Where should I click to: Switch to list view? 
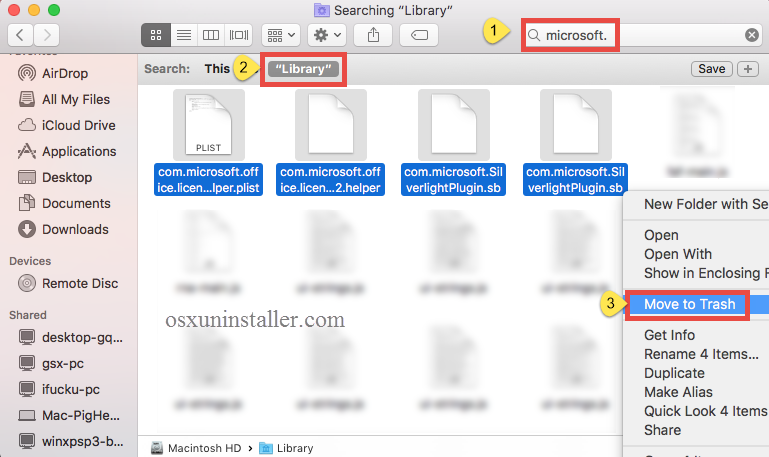pos(184,35)
